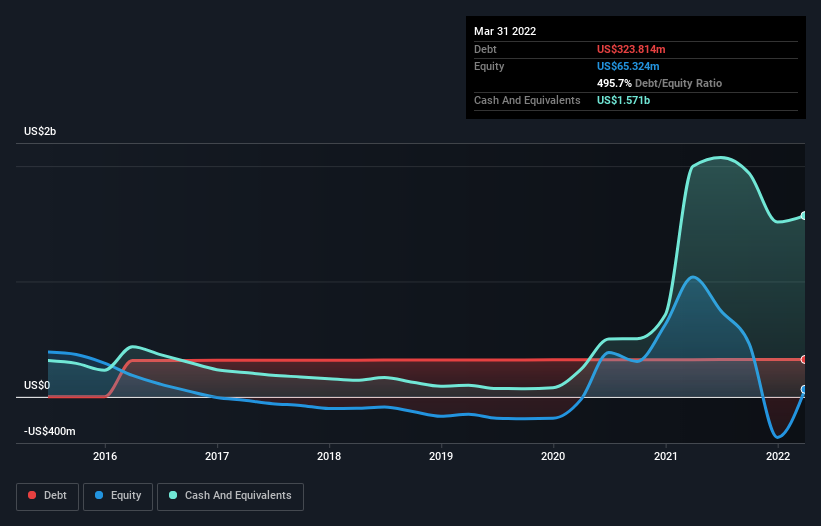
Task: Click the 495.7% Debt/Equity Ratio text
Action: (x=659, y=83)
